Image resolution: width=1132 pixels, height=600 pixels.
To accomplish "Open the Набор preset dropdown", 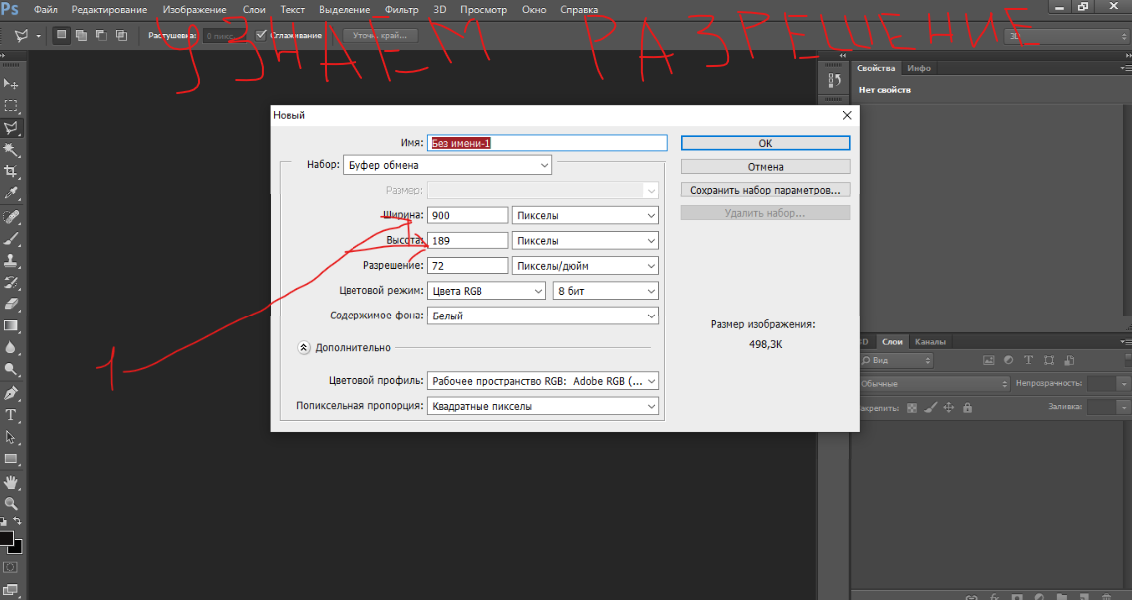I will click(447, 165).
